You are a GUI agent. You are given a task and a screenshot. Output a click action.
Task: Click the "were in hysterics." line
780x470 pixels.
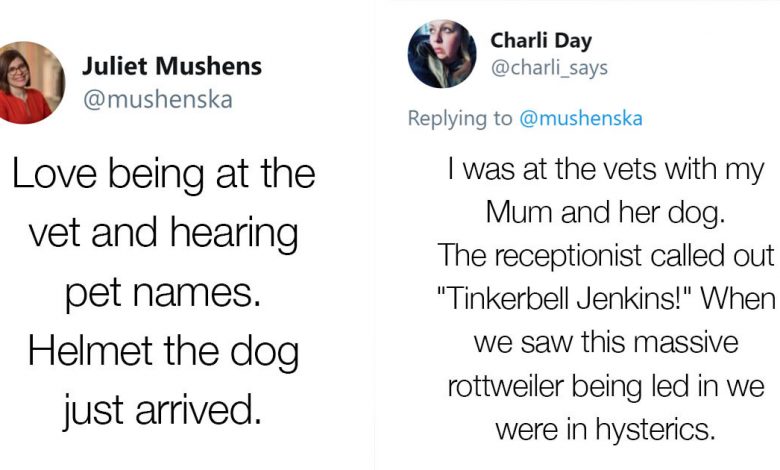pos(605,429)
